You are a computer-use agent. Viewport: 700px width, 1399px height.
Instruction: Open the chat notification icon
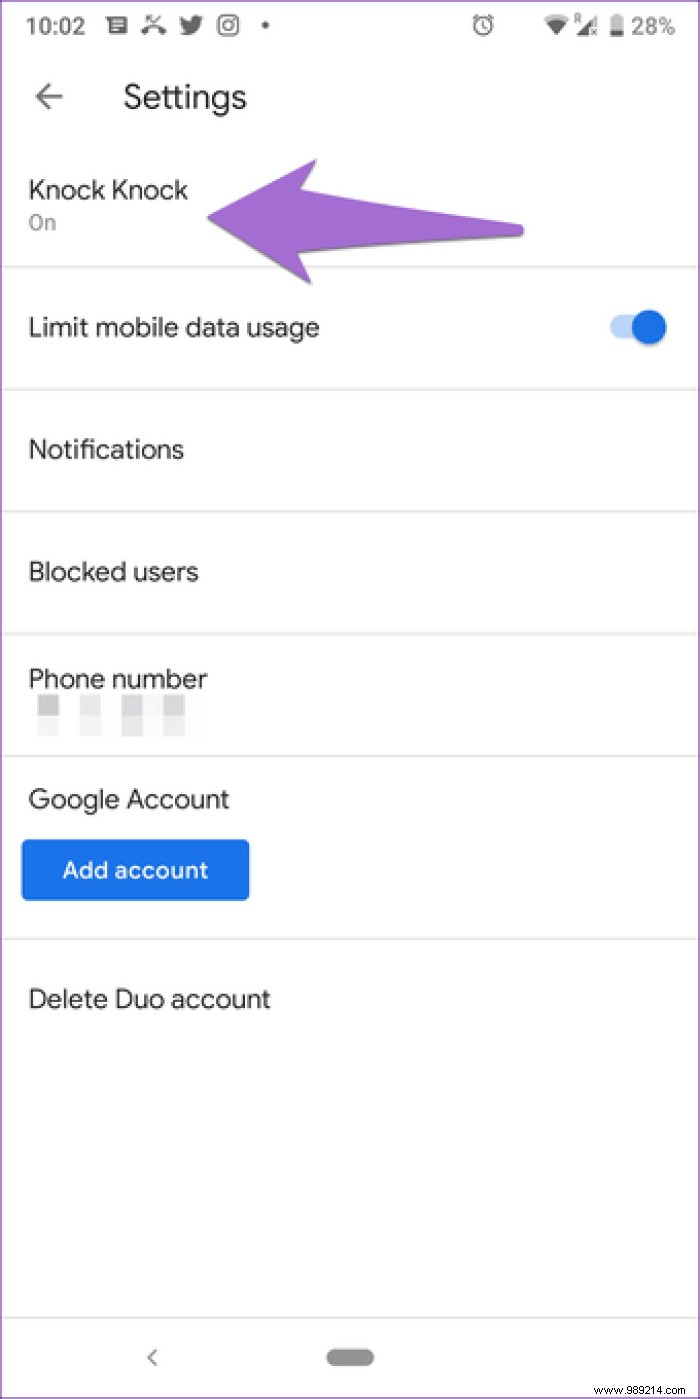coord(117,26)
